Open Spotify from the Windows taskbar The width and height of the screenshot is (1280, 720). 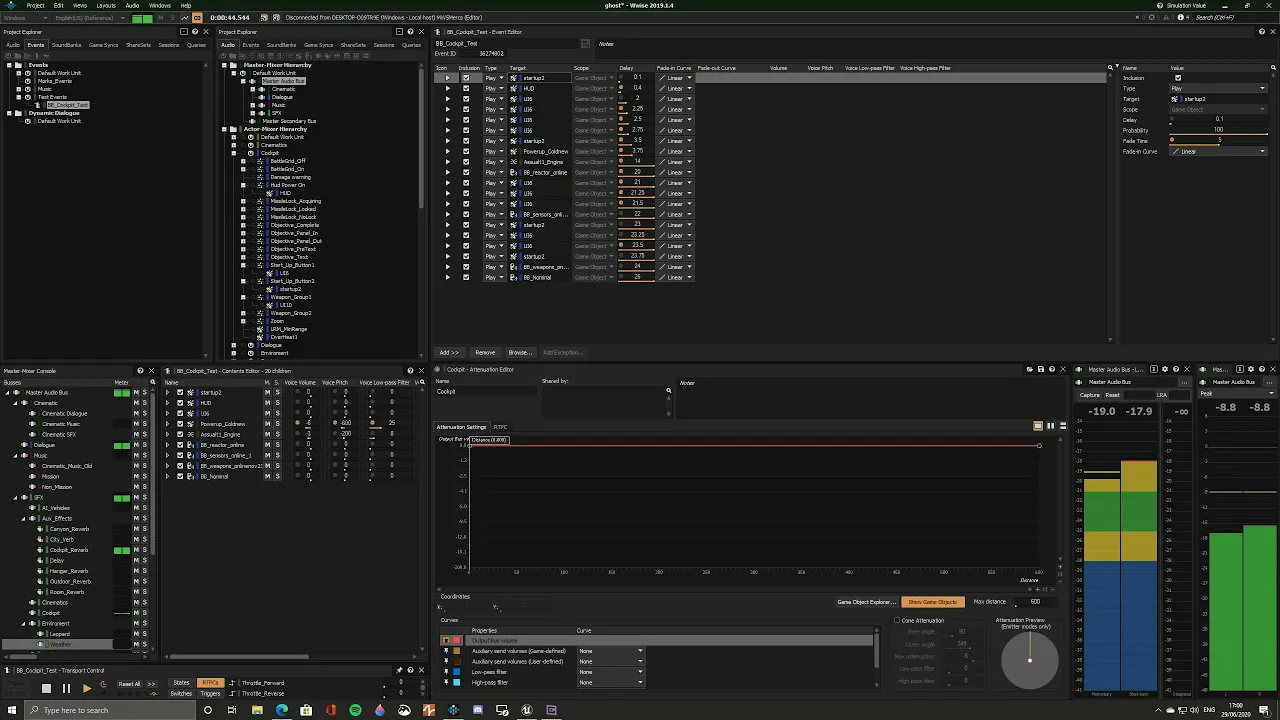click(355, 710)
